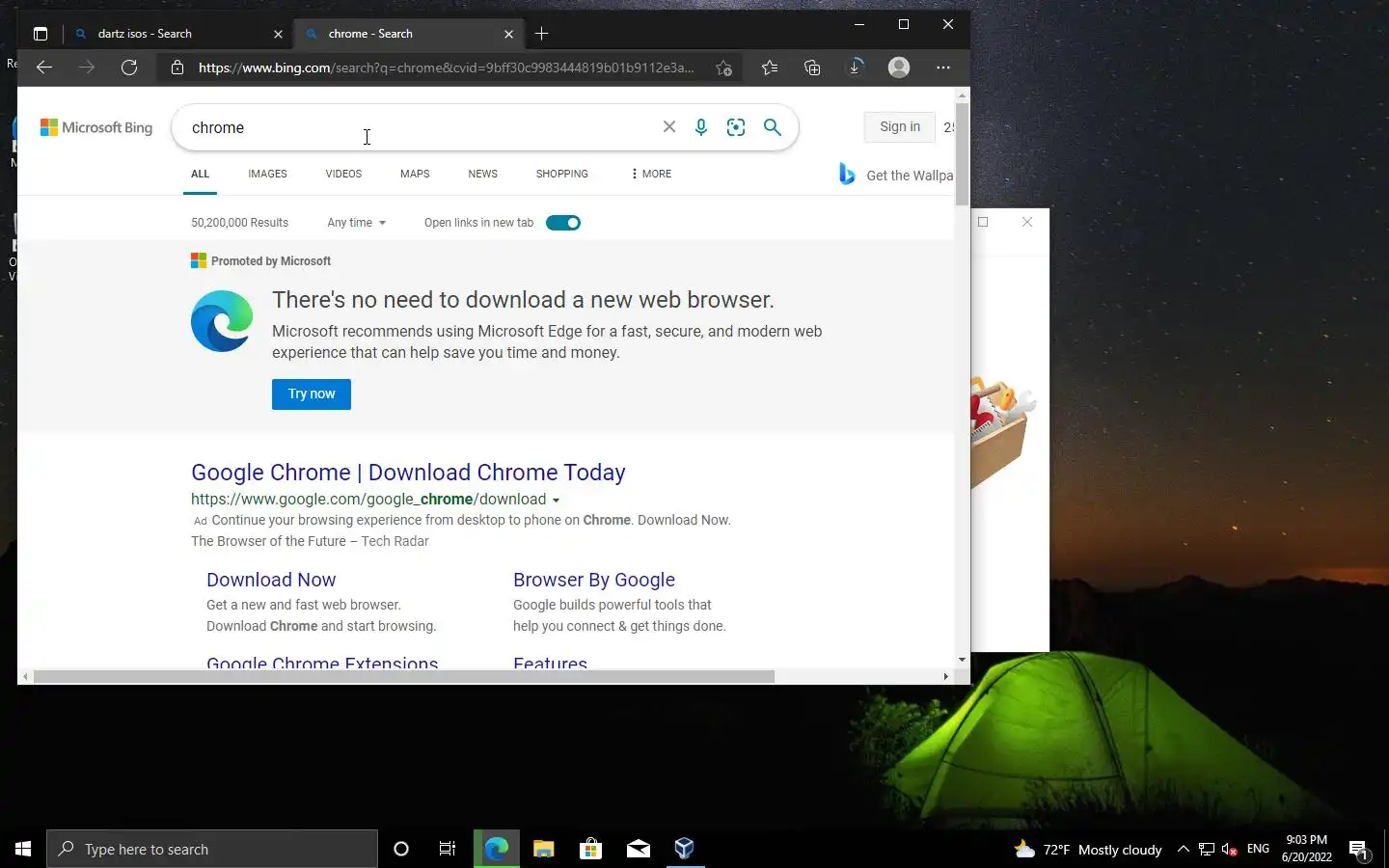
Task: Close the background window behind Edge
Action: (x=1027, y=222)
